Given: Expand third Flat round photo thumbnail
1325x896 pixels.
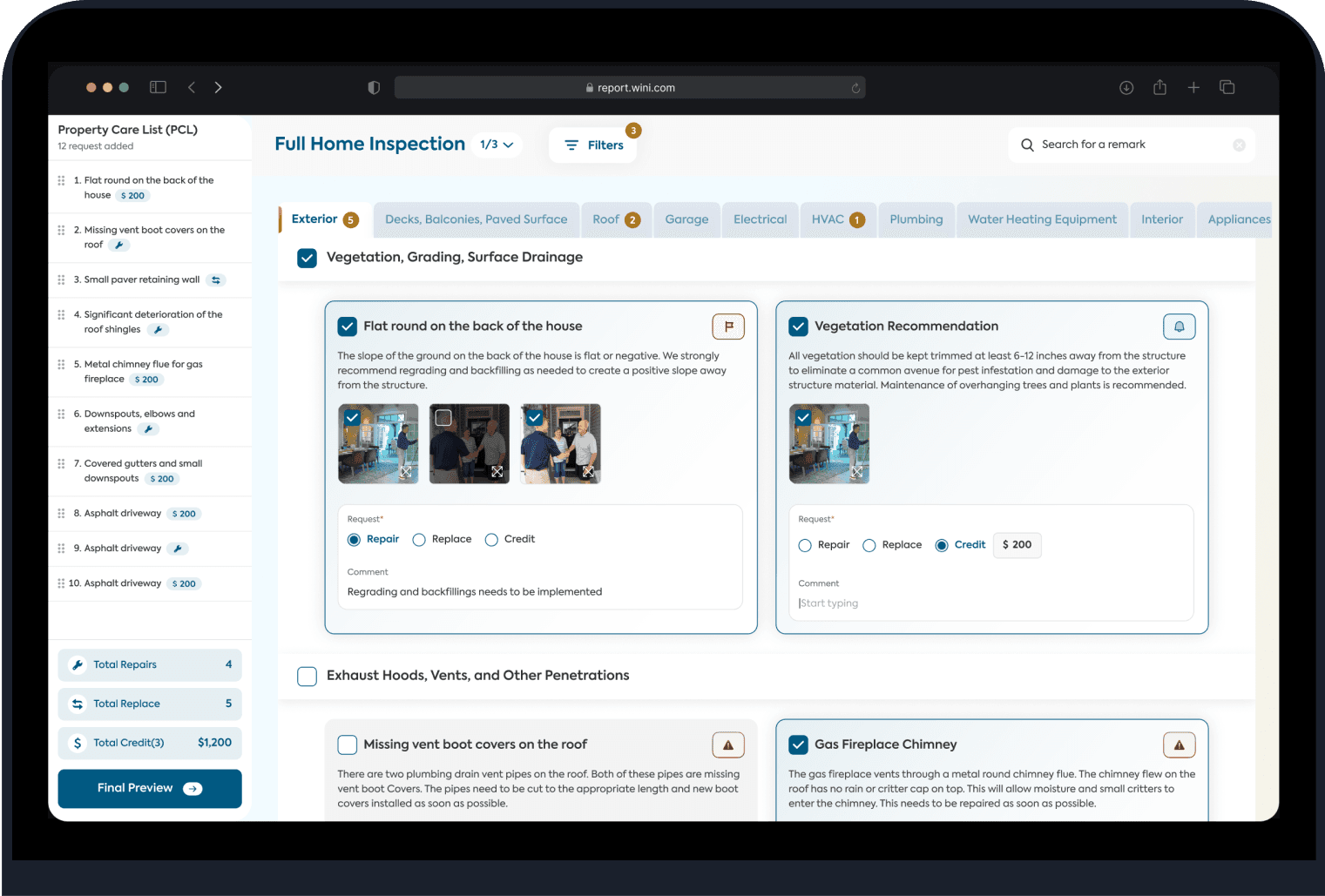Looking at the screenshot, I should (x=589, y=472).
